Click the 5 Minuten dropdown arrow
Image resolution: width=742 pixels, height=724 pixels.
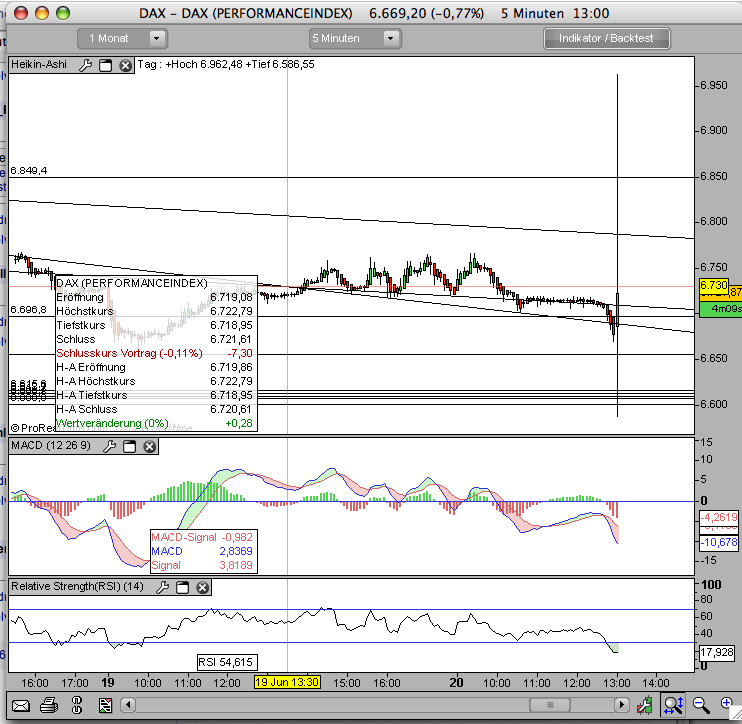click(390, 38)
